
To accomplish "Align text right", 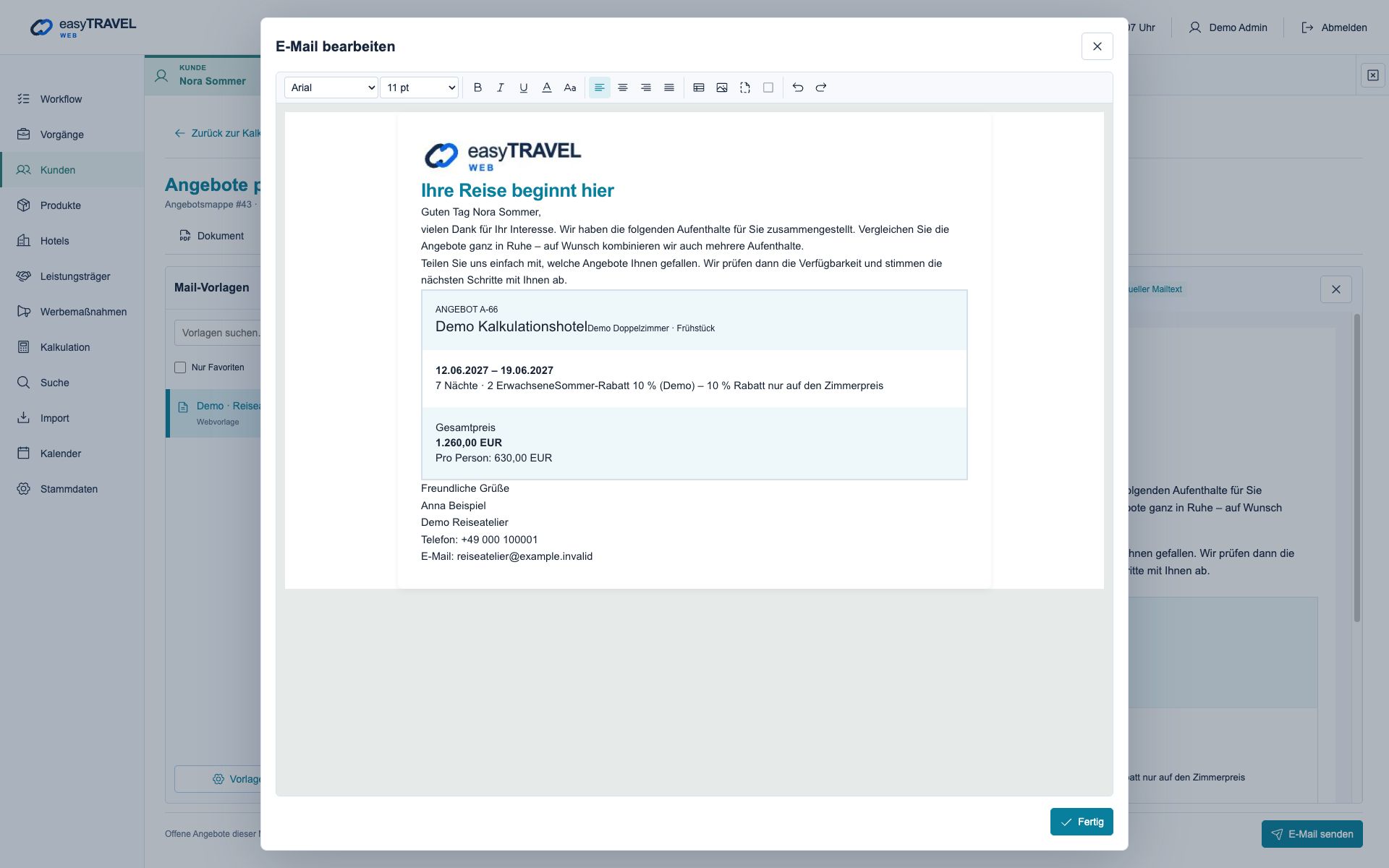I will [646, 88].
